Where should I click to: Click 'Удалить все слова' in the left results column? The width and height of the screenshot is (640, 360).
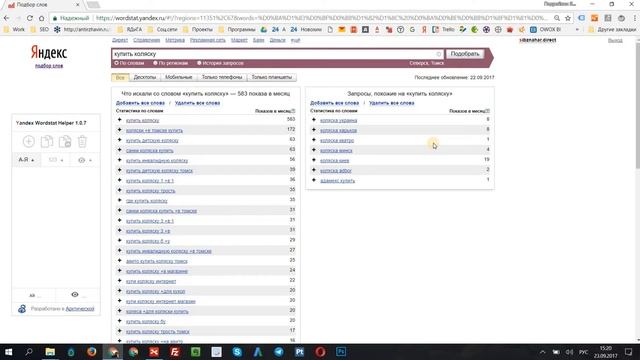[198, 103]
